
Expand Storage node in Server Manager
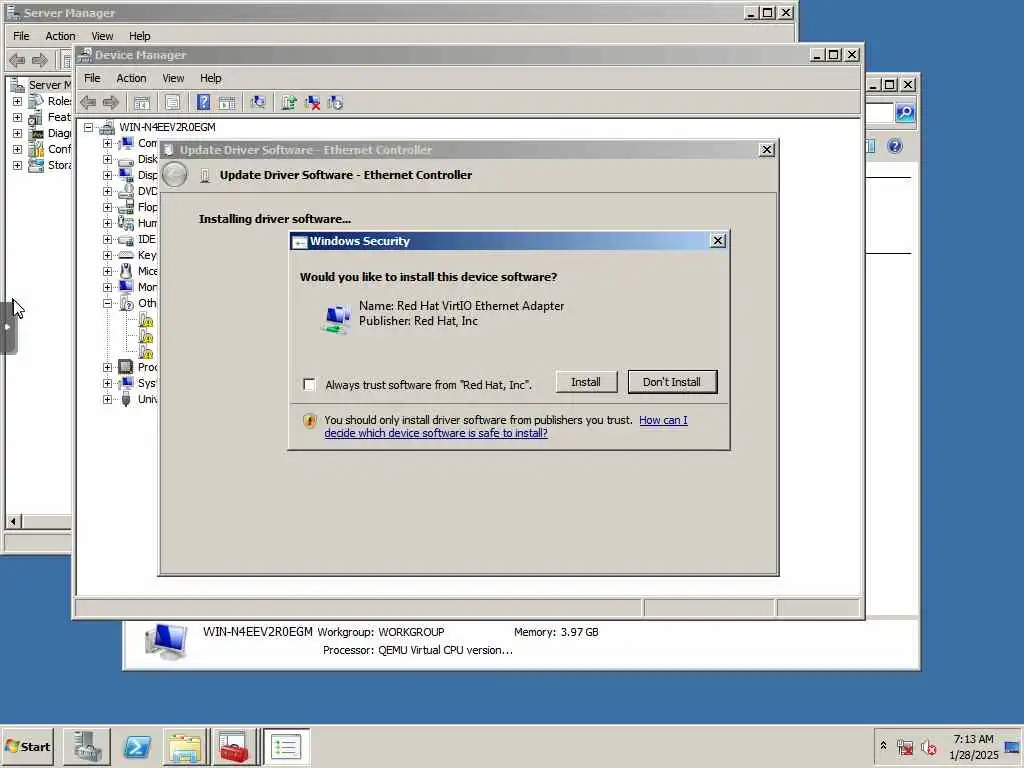(18, 165)
